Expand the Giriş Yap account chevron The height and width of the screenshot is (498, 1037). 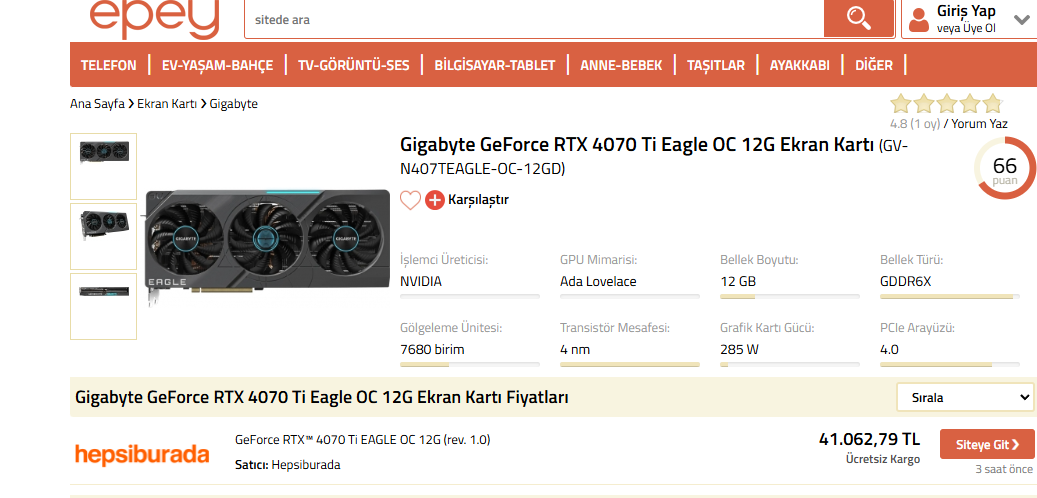point(1021,19)
